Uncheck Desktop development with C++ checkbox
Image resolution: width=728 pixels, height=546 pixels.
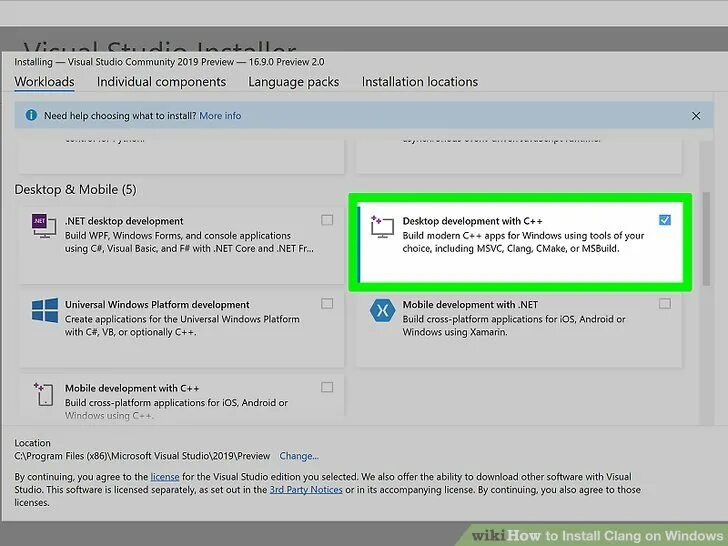pos(665,220)
